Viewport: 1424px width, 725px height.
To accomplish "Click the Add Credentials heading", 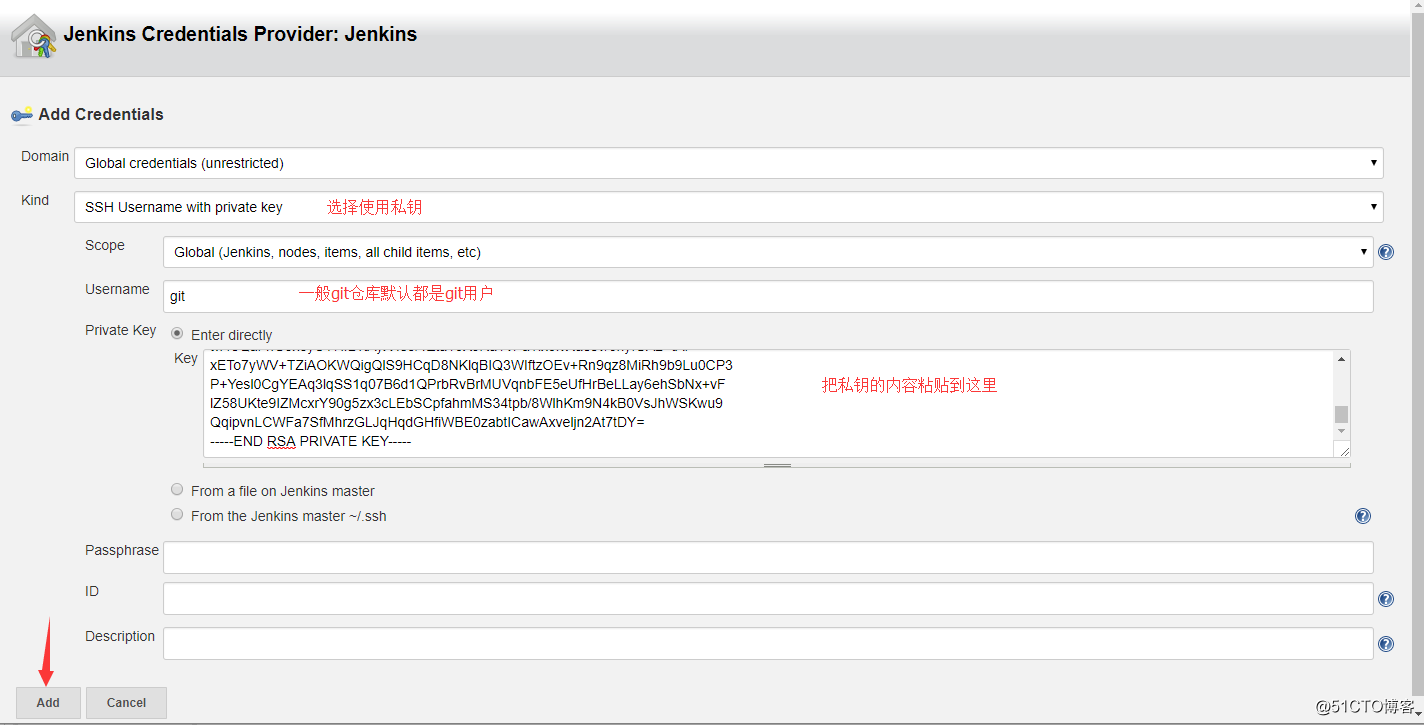I will click(x=101, y=115).
